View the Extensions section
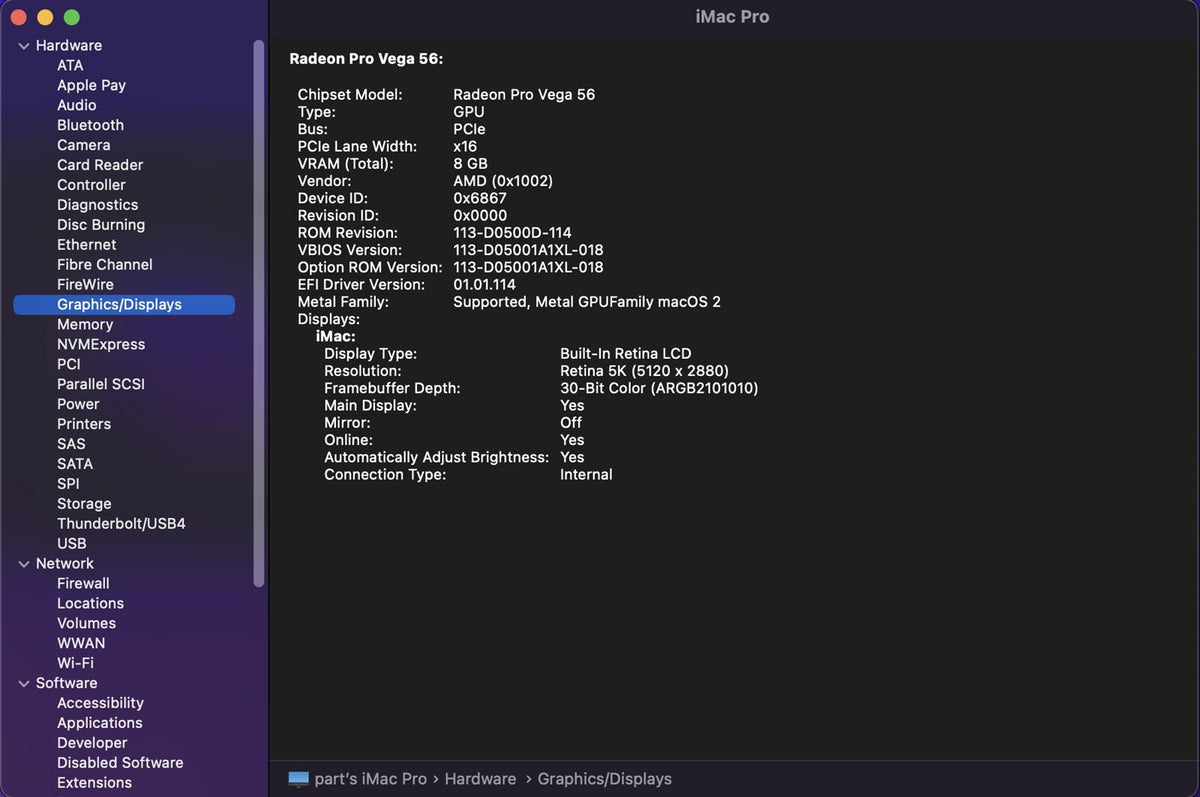 (94, 783)
